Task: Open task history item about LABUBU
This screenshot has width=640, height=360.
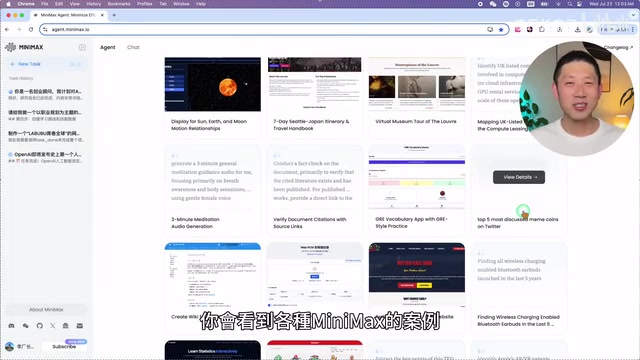Action: click(x=46, y=137)
